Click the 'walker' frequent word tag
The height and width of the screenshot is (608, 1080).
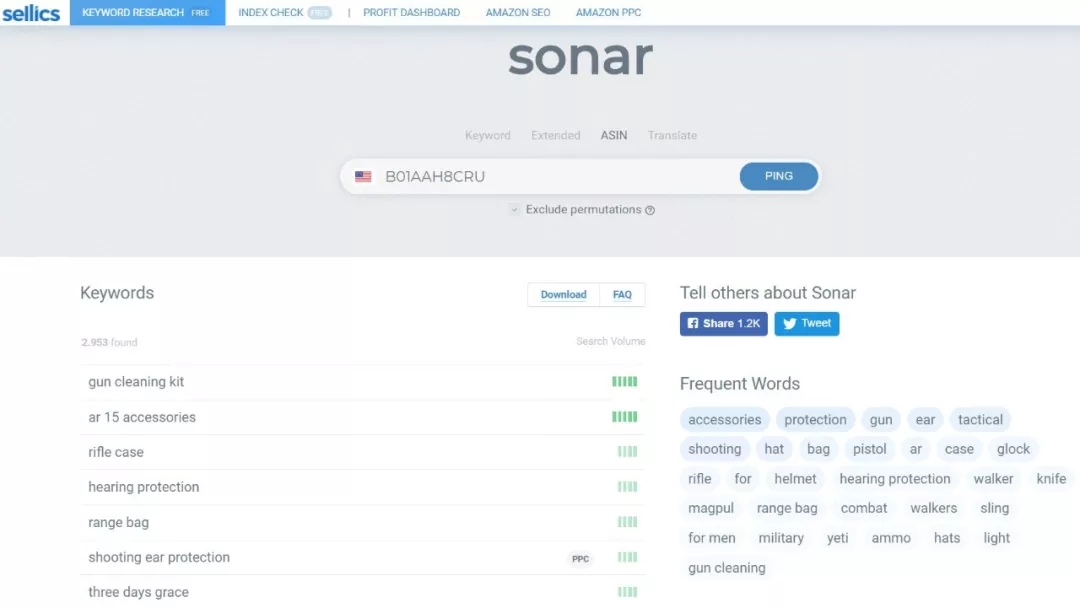(x=993, y=479)
